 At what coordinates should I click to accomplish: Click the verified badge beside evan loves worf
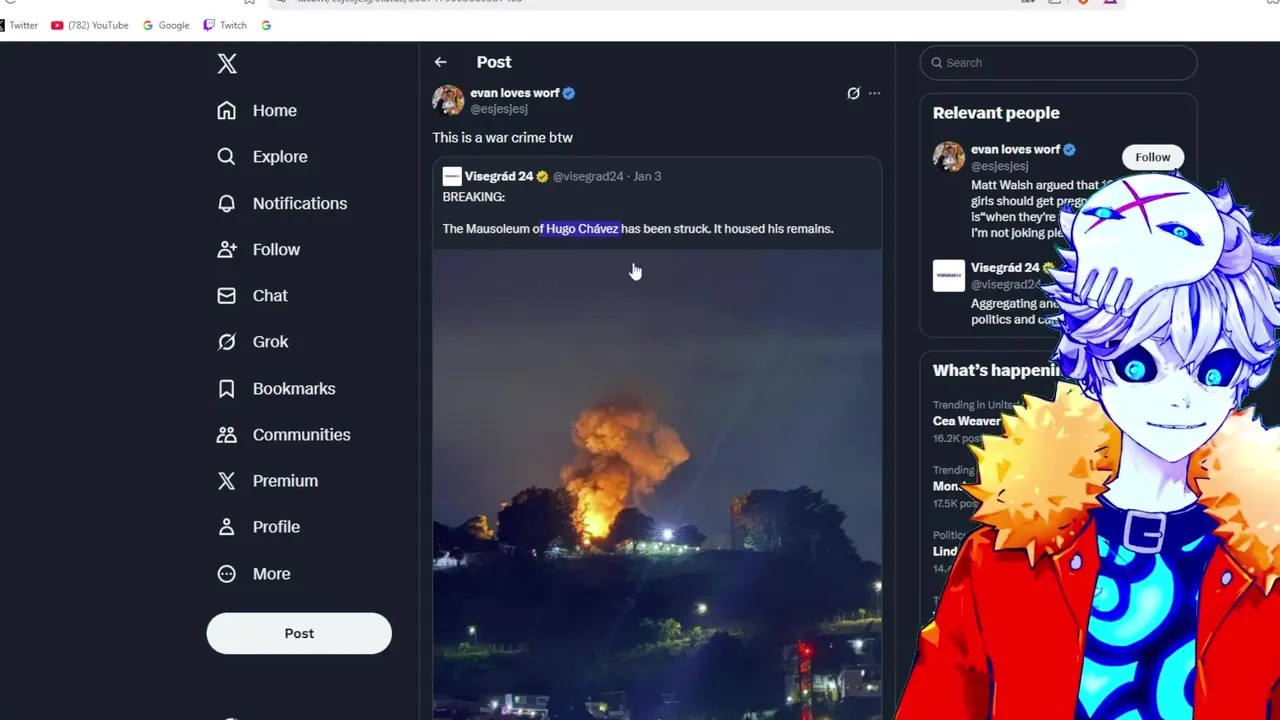(569, 93)
